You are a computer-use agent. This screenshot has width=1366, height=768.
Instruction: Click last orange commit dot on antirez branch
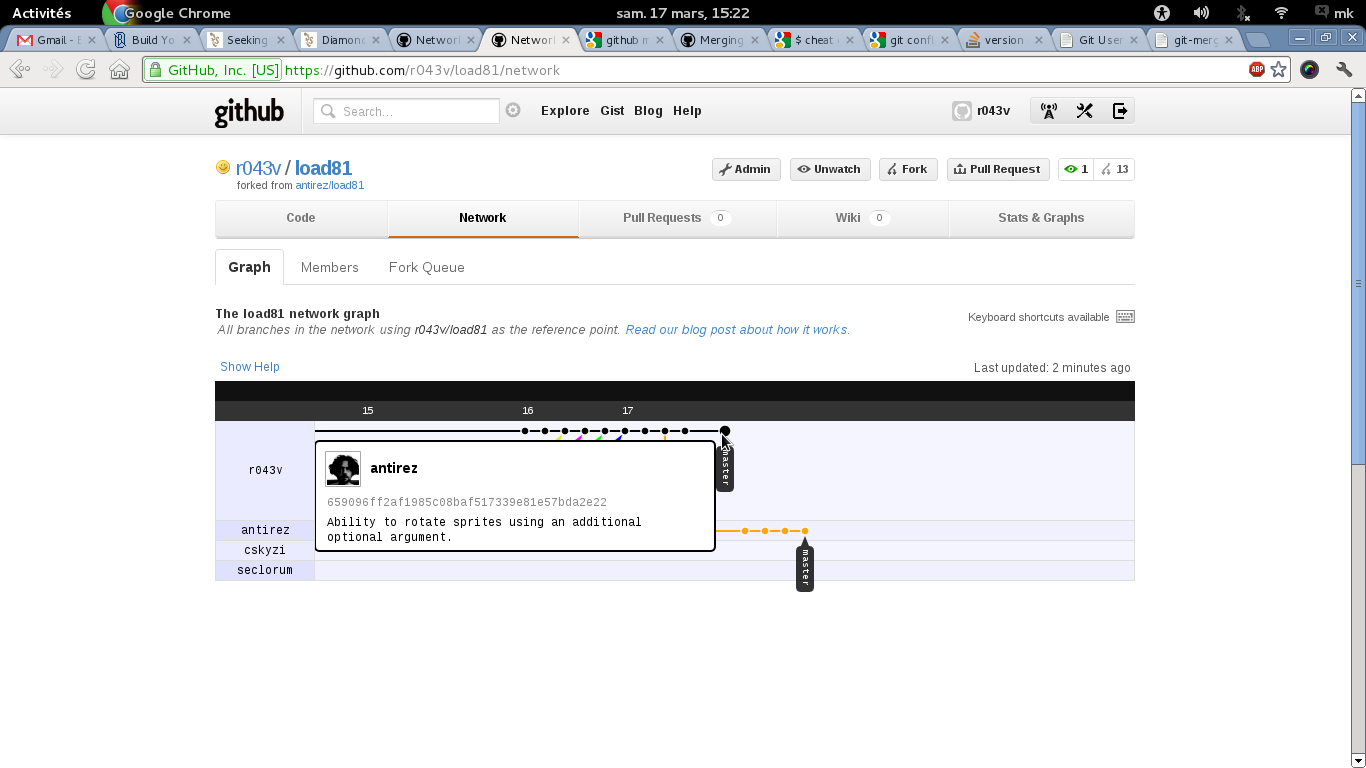pos(805,531)
